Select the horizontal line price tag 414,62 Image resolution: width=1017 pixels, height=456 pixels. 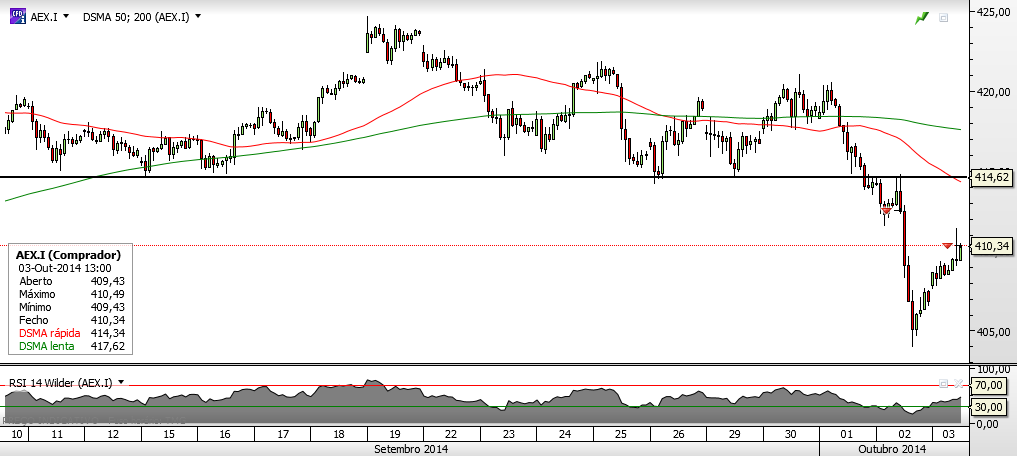pos(990,177)
